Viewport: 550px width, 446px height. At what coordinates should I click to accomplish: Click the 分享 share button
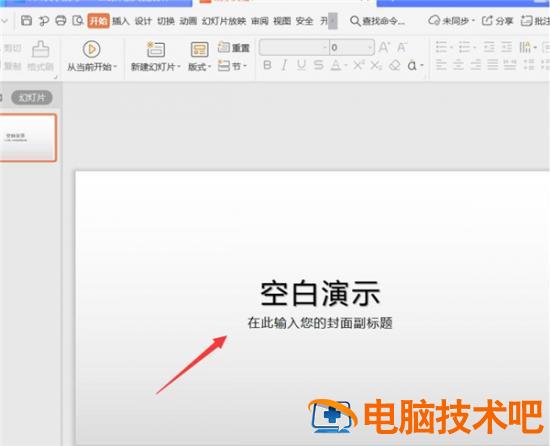point(497,21)
